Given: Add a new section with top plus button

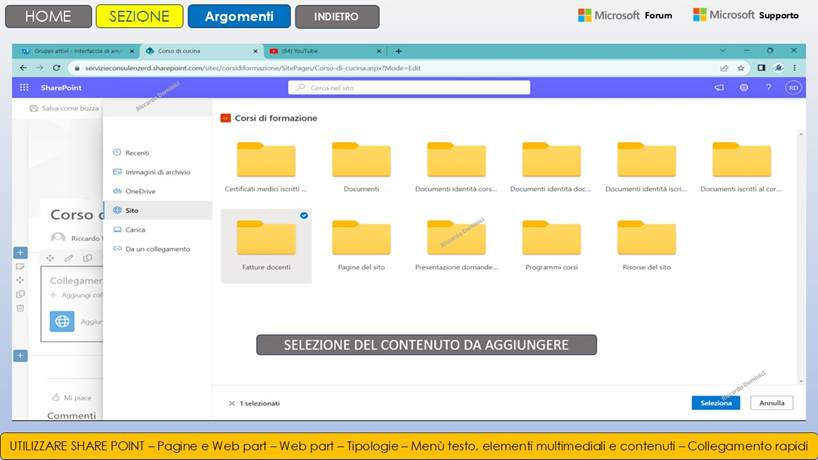Looking at the screenshot, I should point(20,252).
